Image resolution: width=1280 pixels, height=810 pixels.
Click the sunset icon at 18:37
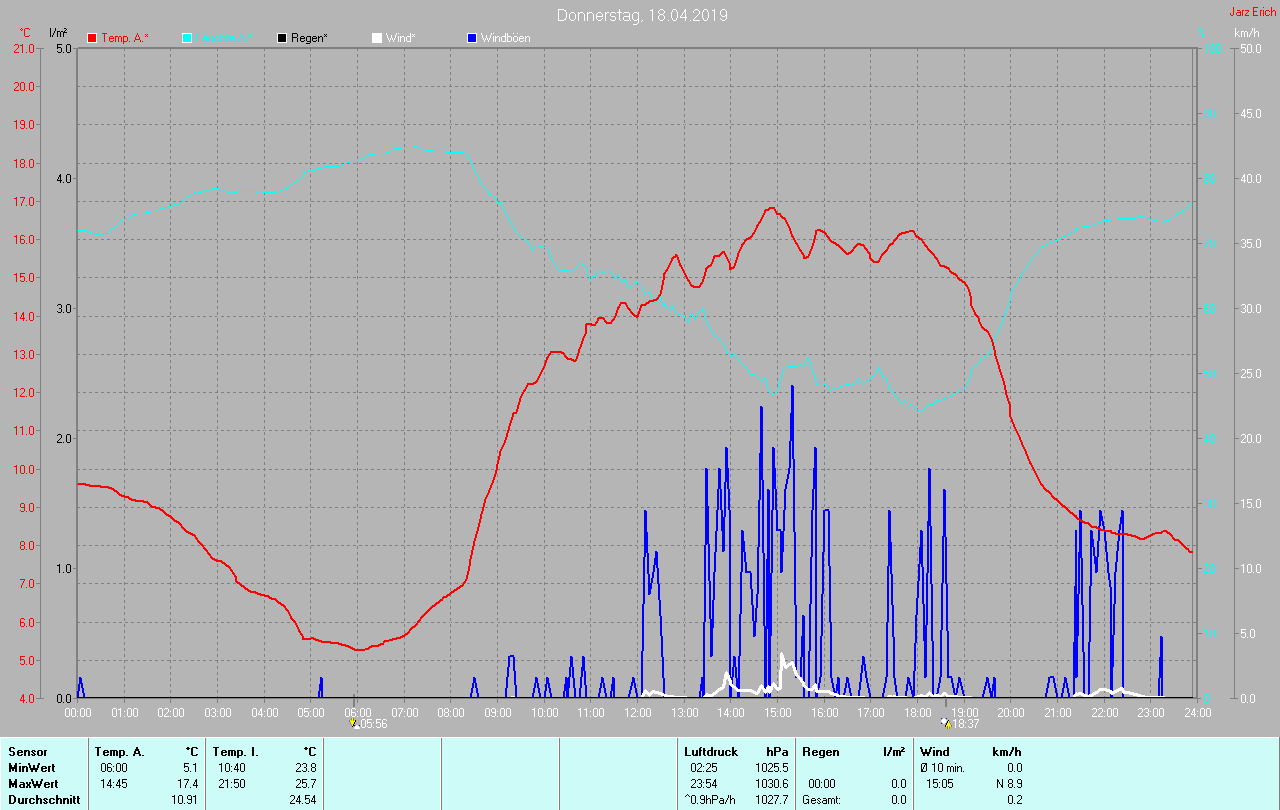945,723
